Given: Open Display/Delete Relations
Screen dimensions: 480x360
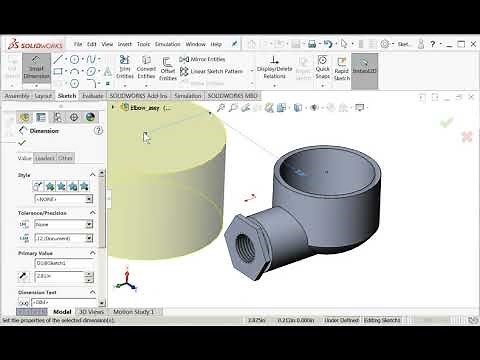Looking at the screenshot, I should click(274, 68).
